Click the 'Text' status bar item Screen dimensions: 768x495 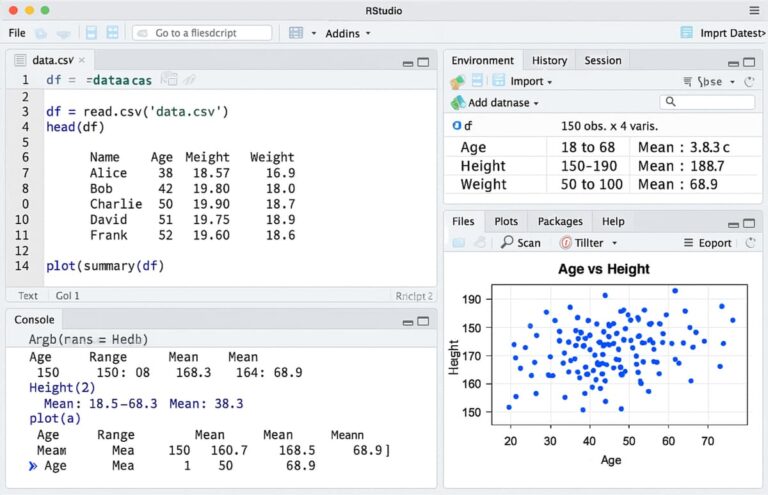tap(27, 296)
